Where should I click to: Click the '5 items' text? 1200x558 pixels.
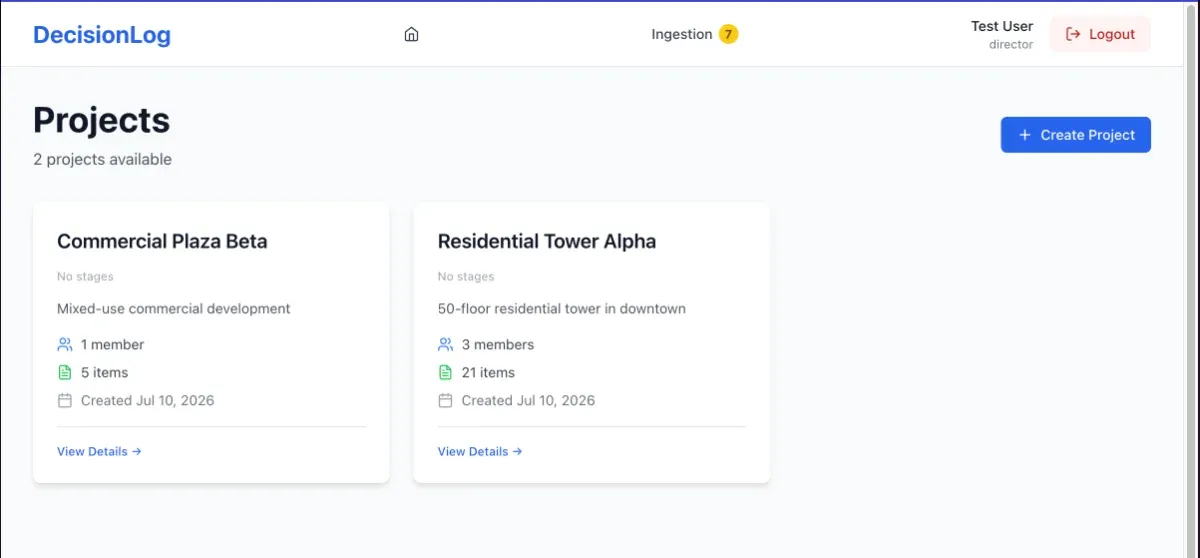105,372
